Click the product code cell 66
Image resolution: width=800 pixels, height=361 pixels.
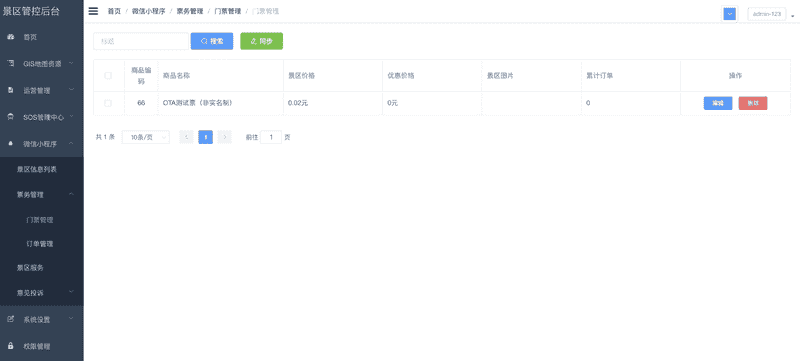(141, 103)
